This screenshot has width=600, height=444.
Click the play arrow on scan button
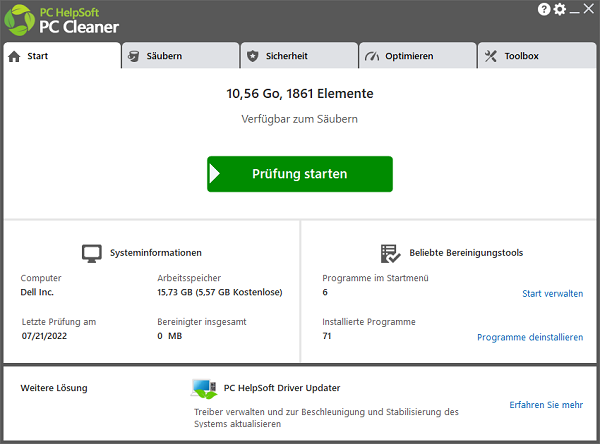(x=215, y=174)
